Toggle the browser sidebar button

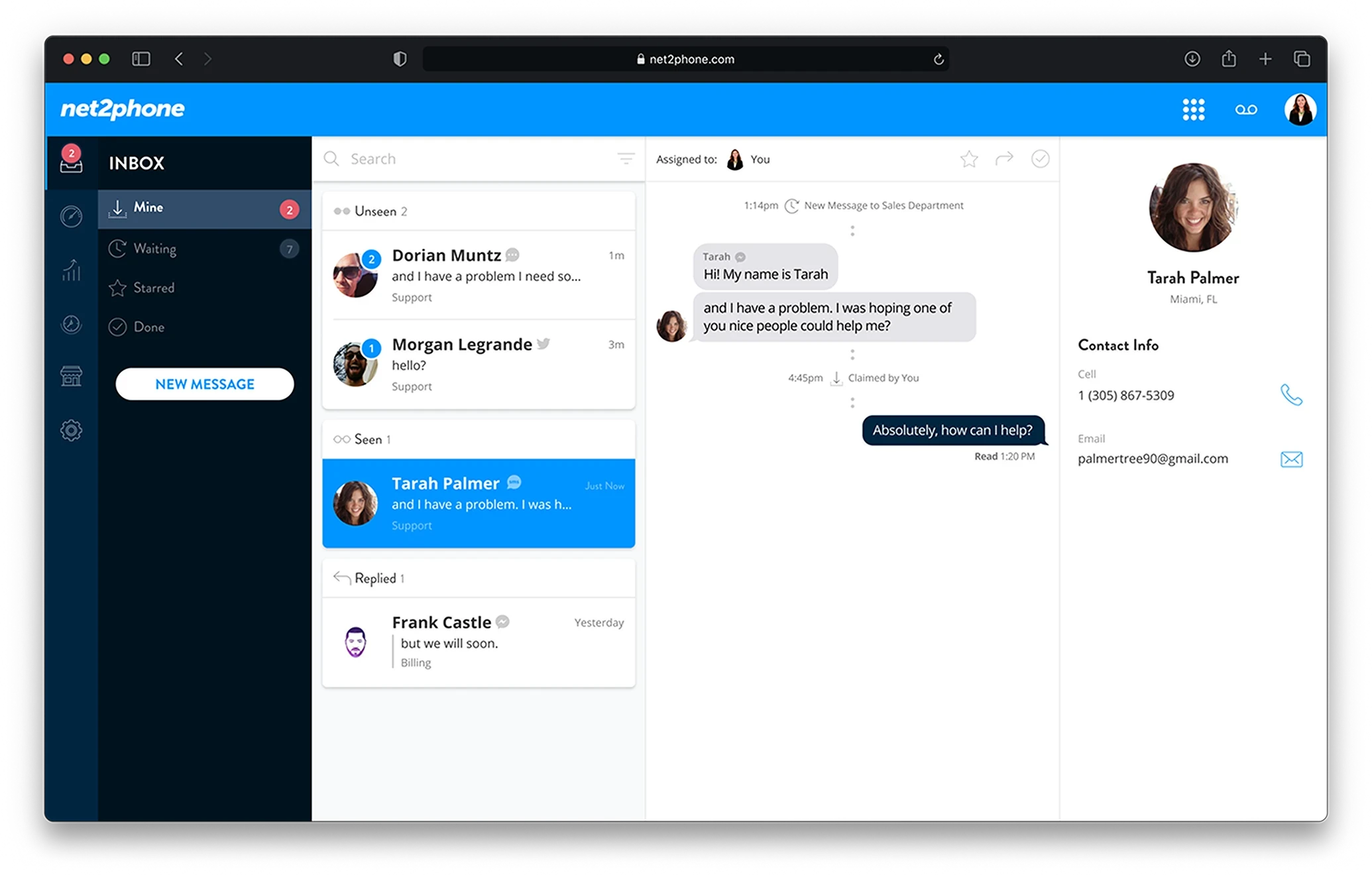(141, 59)
